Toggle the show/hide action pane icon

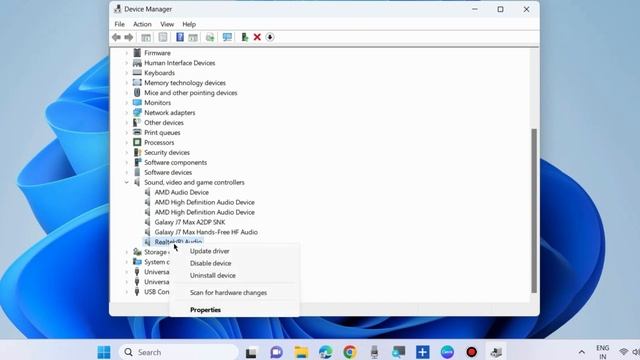(x=193, y=37)
